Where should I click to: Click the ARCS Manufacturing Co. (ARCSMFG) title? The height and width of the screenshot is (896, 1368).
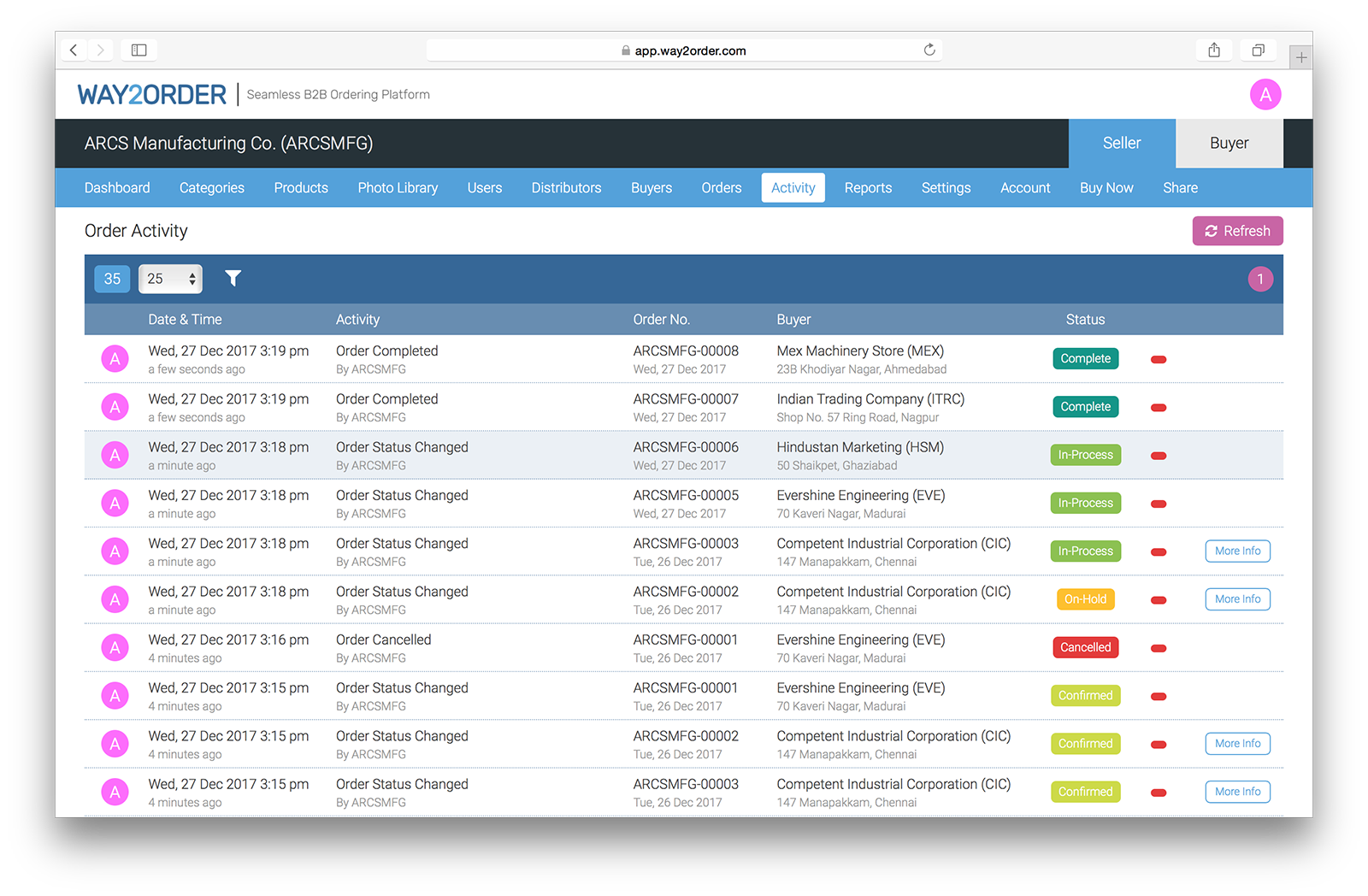coord(228,144)
